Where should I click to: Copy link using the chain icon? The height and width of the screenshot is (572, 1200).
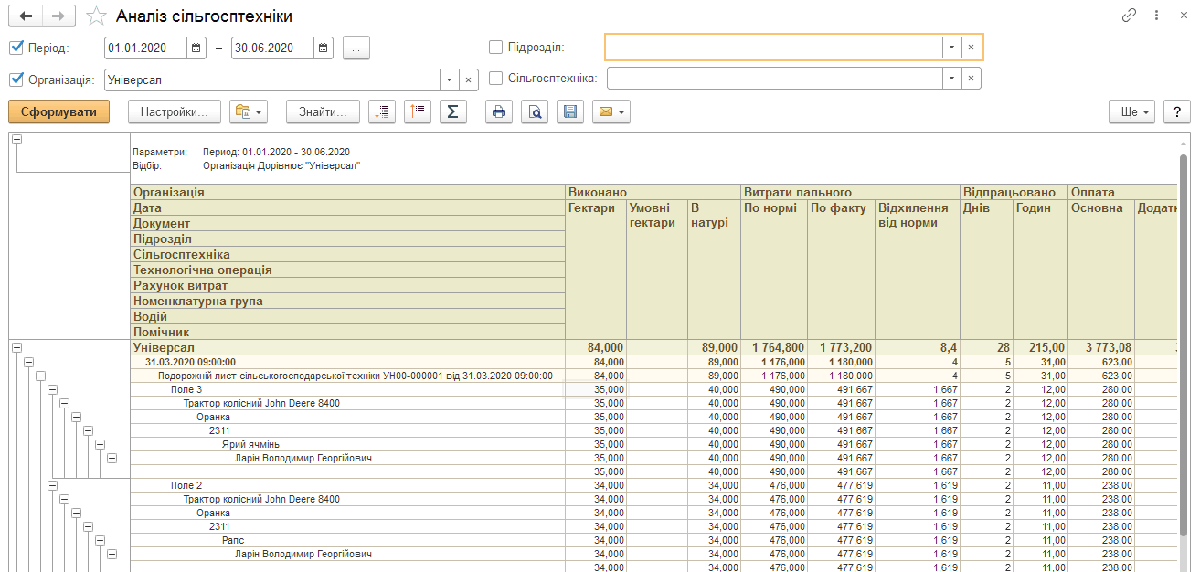[1130, 16]
